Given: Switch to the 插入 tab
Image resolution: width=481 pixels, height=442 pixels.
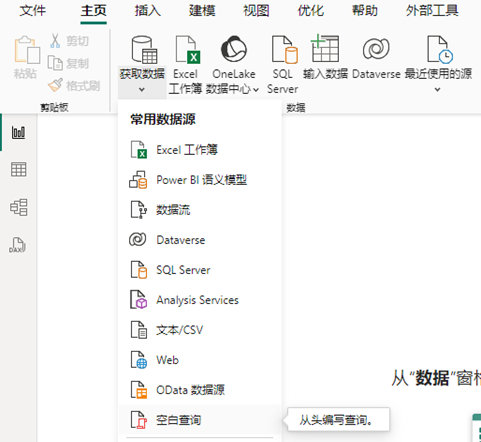Looking at the screenshot, I should tap(148, 11).
